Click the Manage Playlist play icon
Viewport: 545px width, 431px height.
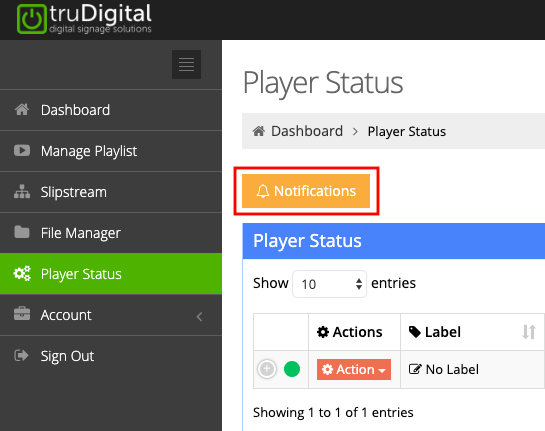pyautogui.click(x=22, y=151)
